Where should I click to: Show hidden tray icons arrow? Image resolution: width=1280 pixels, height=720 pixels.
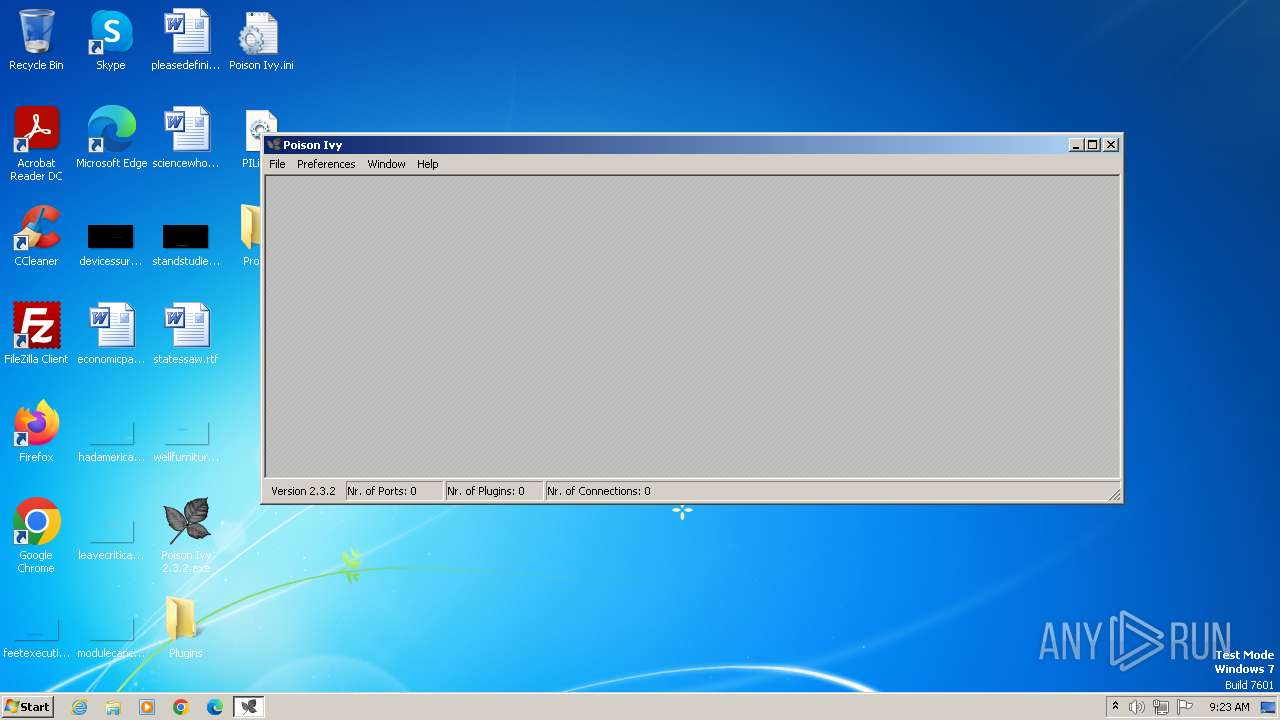coord(1115,707)
